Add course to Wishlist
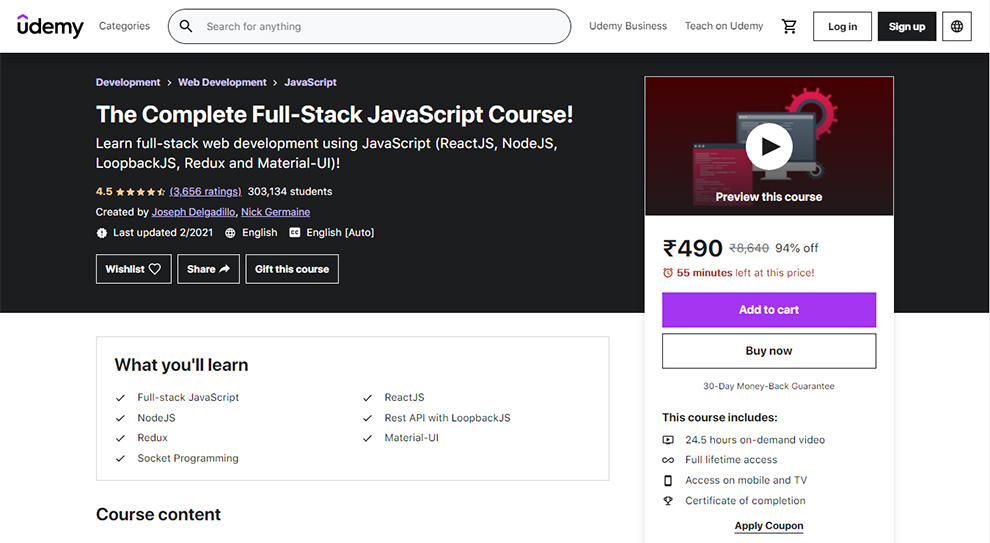This screenshot has height=543, width=990. (x=133, y=269)
